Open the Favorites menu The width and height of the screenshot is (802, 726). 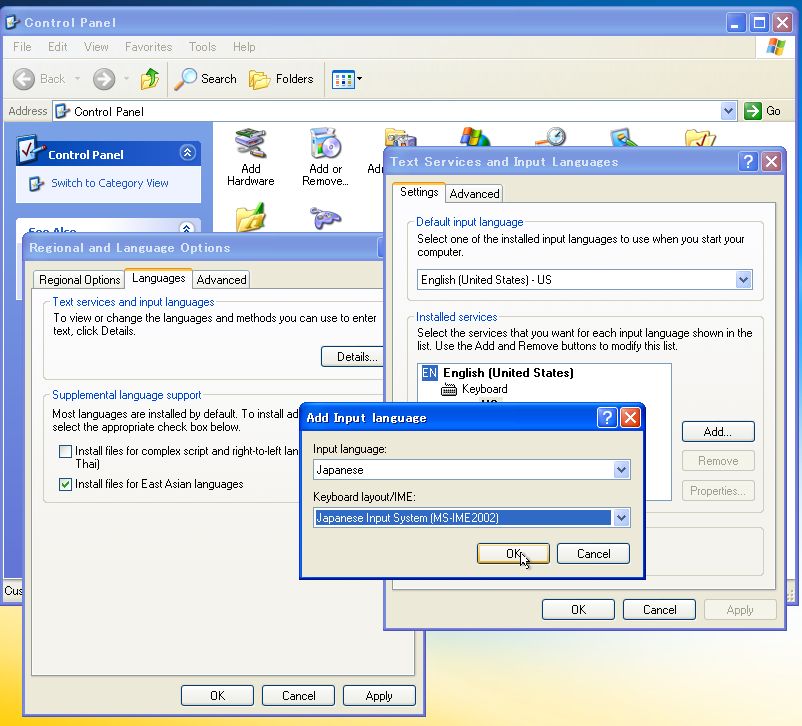coord(148,47)
